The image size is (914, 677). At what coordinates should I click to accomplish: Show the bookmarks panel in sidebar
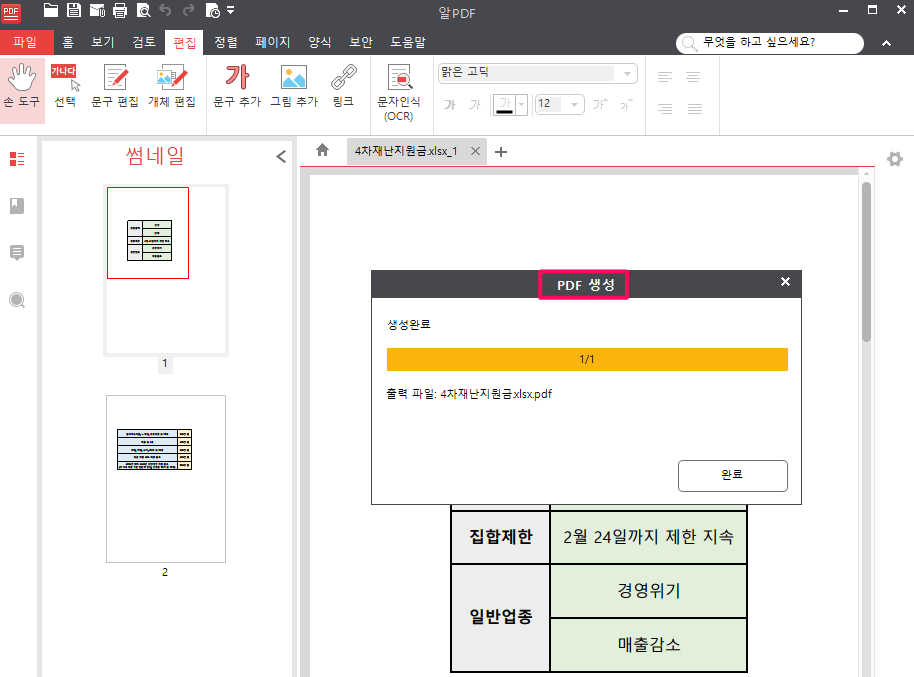[16, 205]
